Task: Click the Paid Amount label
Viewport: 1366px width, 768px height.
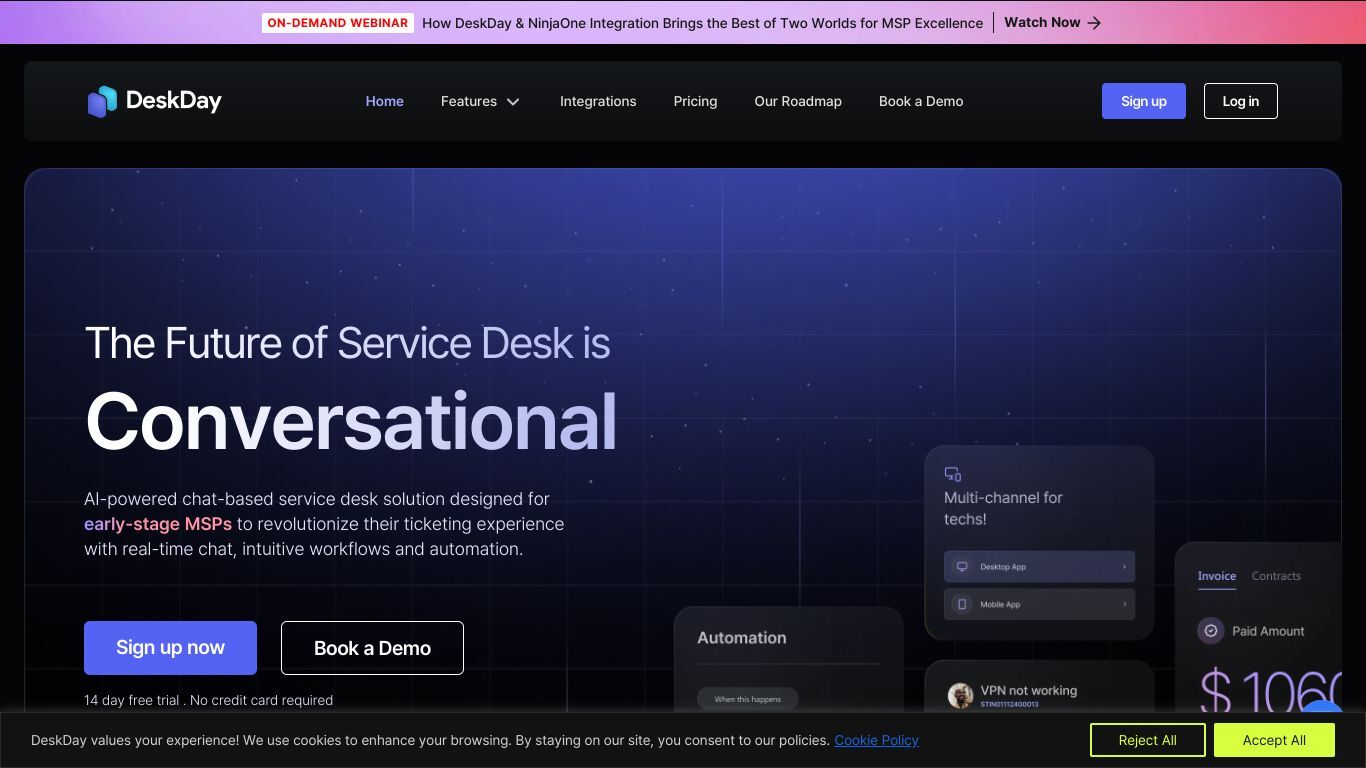Action: point(1268,631)
